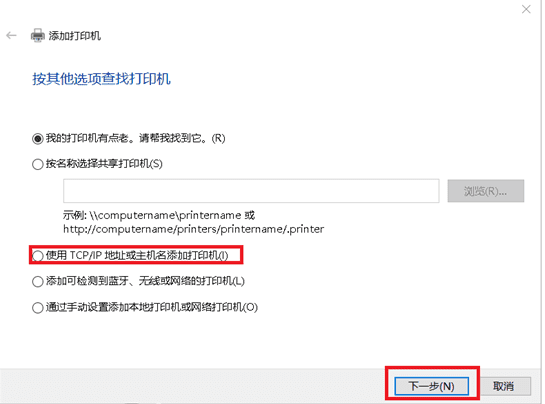The height and width of the screenshot is (404, 545).
Task: Click the 取消 cancel button
Action: click(x=504, y=386)
